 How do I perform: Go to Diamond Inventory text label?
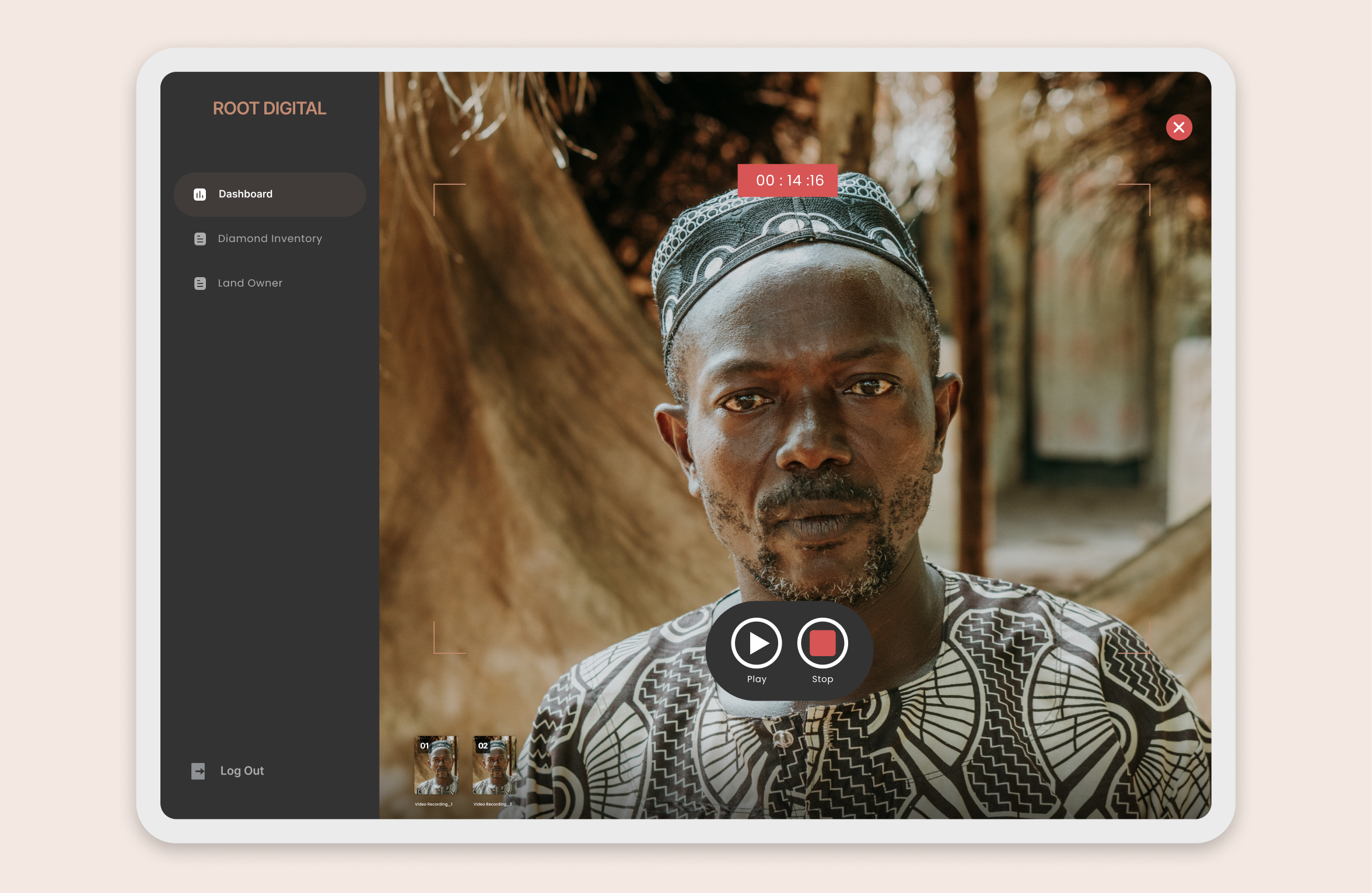(269, 239)
